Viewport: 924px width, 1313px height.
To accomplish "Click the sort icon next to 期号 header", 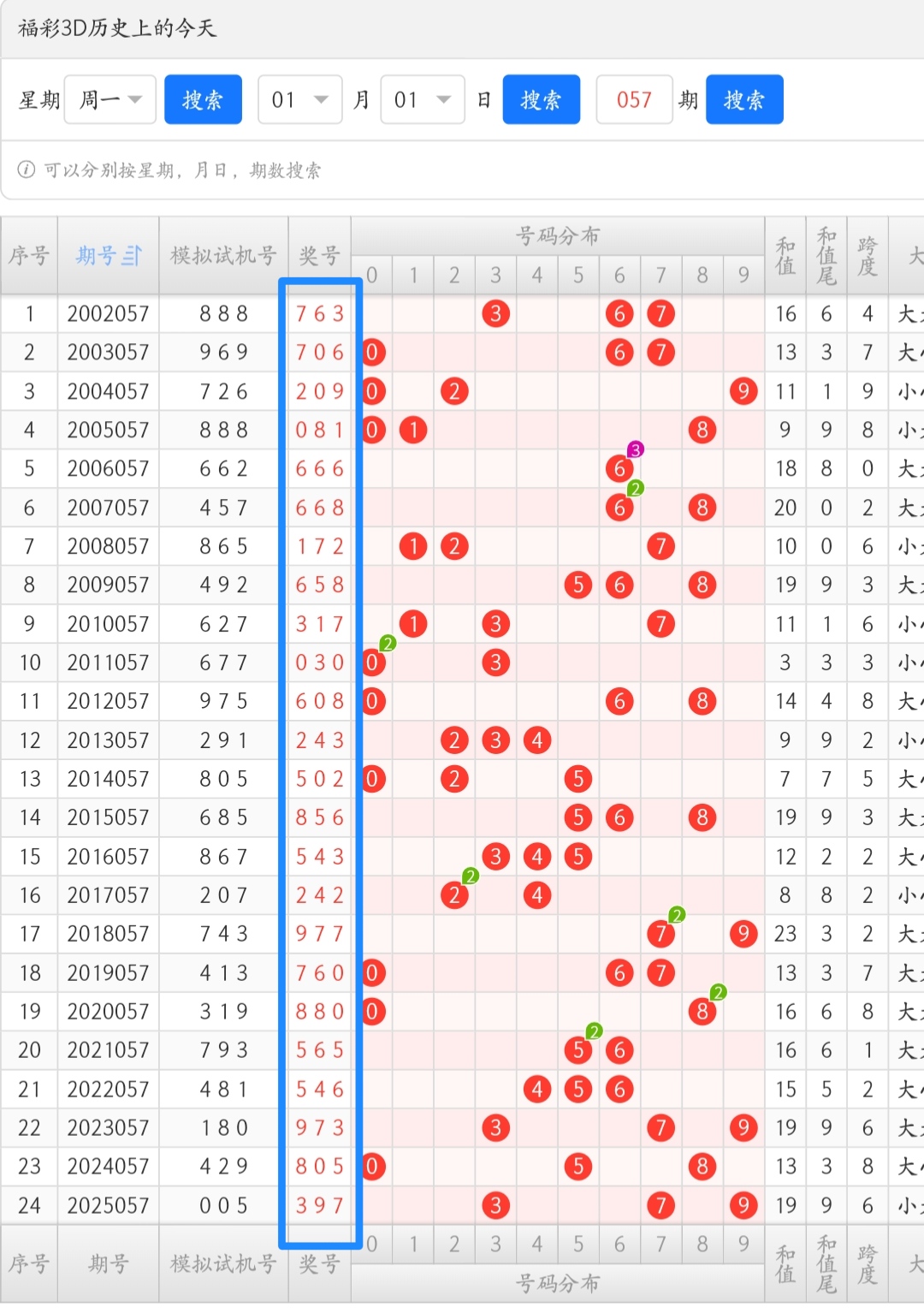I will click(133, 256).
